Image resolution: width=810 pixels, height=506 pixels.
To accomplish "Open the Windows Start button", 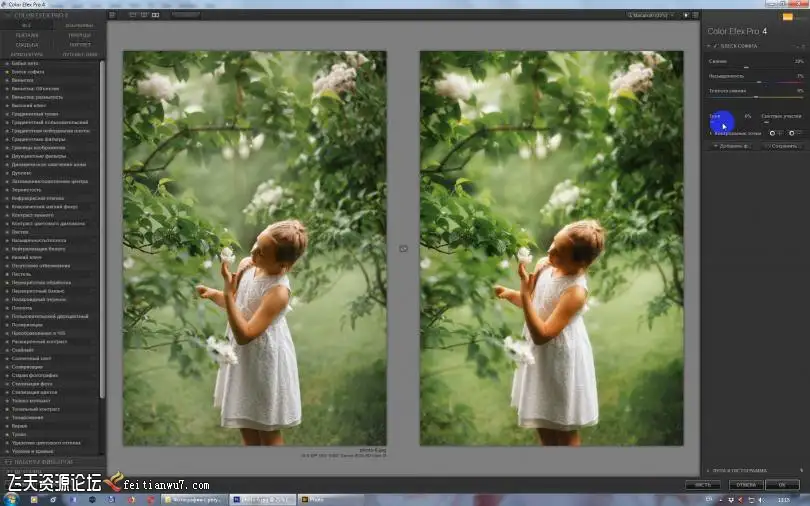I will click(10, 499).
